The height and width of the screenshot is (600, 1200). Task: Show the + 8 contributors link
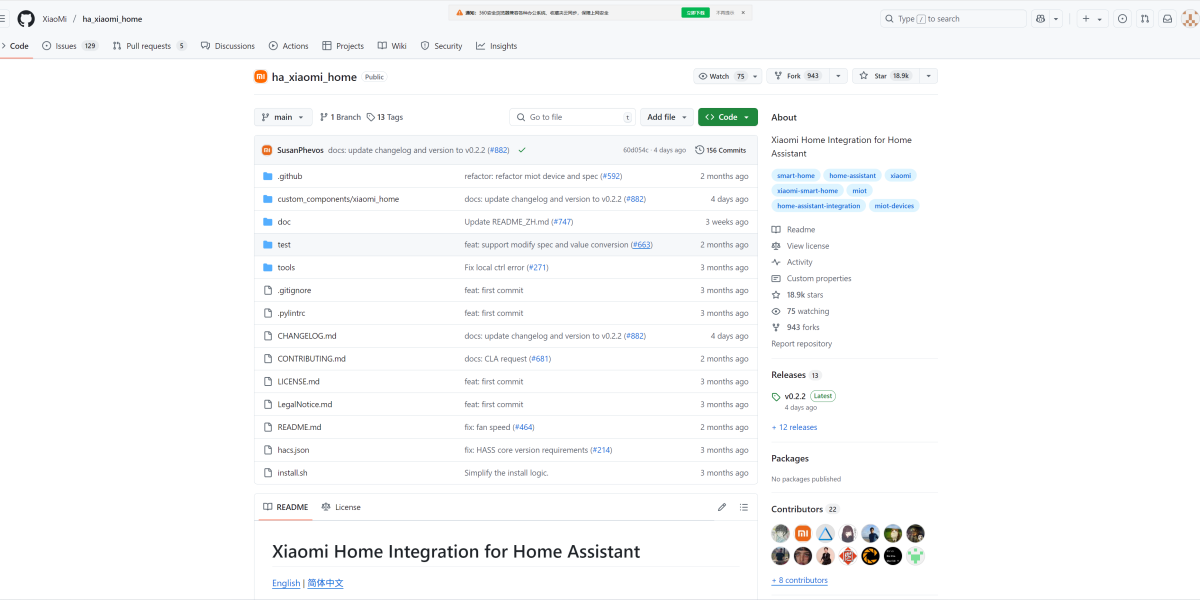(799, 580)
